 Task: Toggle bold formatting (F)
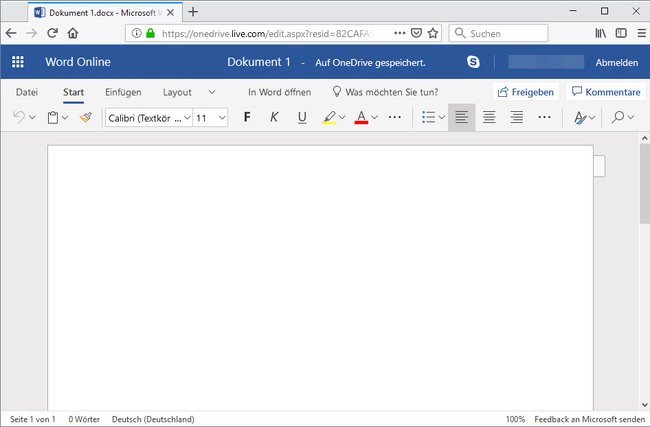click(247, 117)
